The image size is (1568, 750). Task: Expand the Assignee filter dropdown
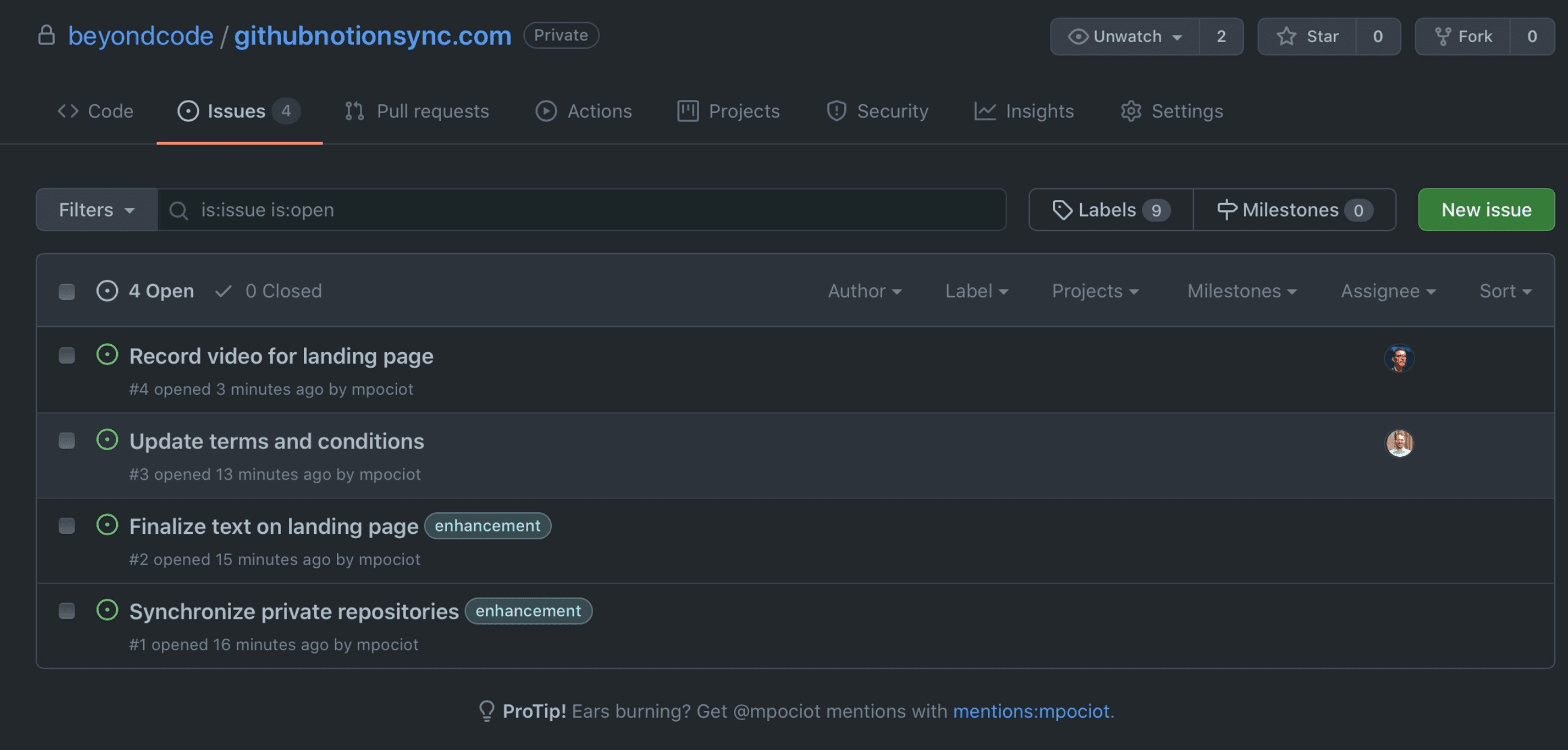pos(1389,291)
